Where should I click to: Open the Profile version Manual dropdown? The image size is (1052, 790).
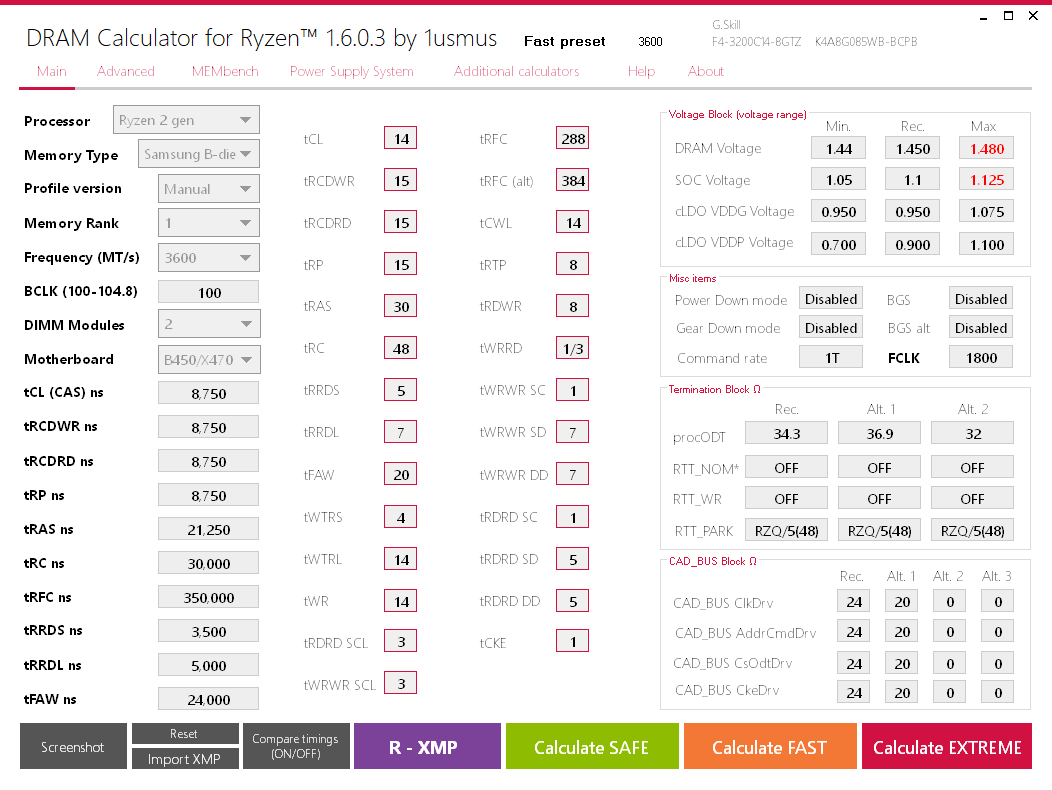click(209, 189)
